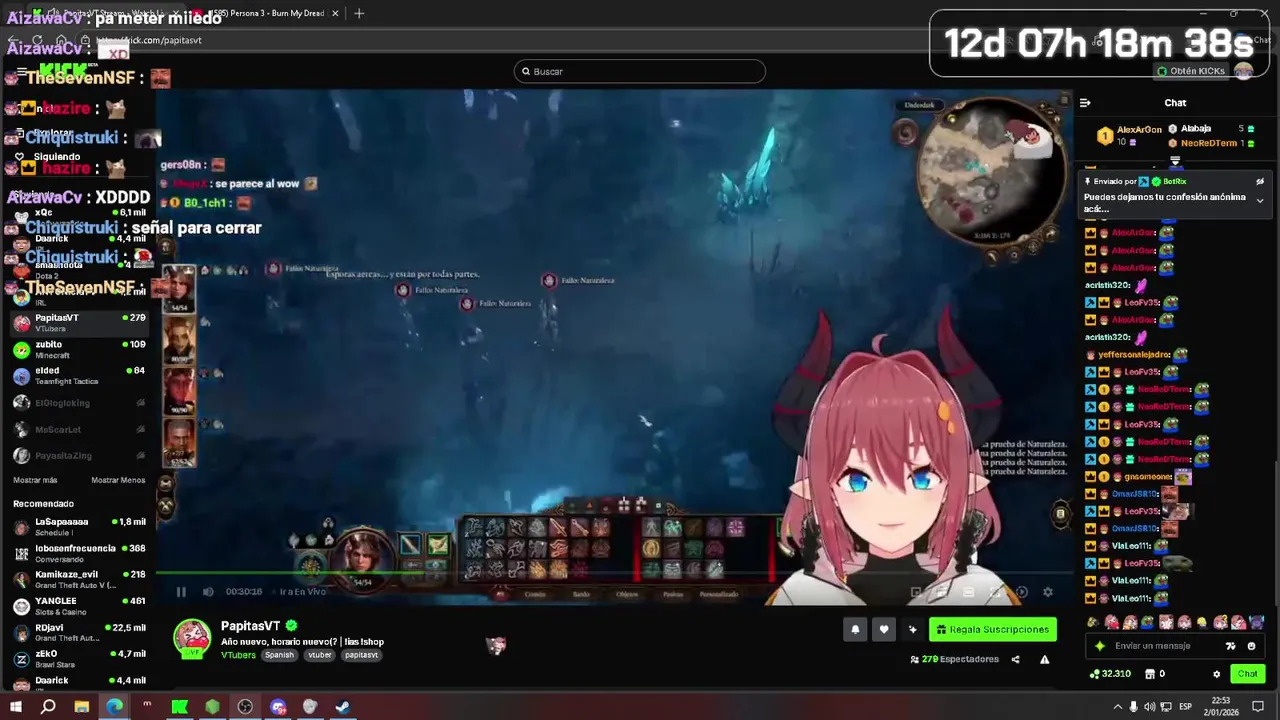This screenshot has width=1280, height=720.
Task: Click Obtén KICKs button
Action: click(x=1190, y=71)
